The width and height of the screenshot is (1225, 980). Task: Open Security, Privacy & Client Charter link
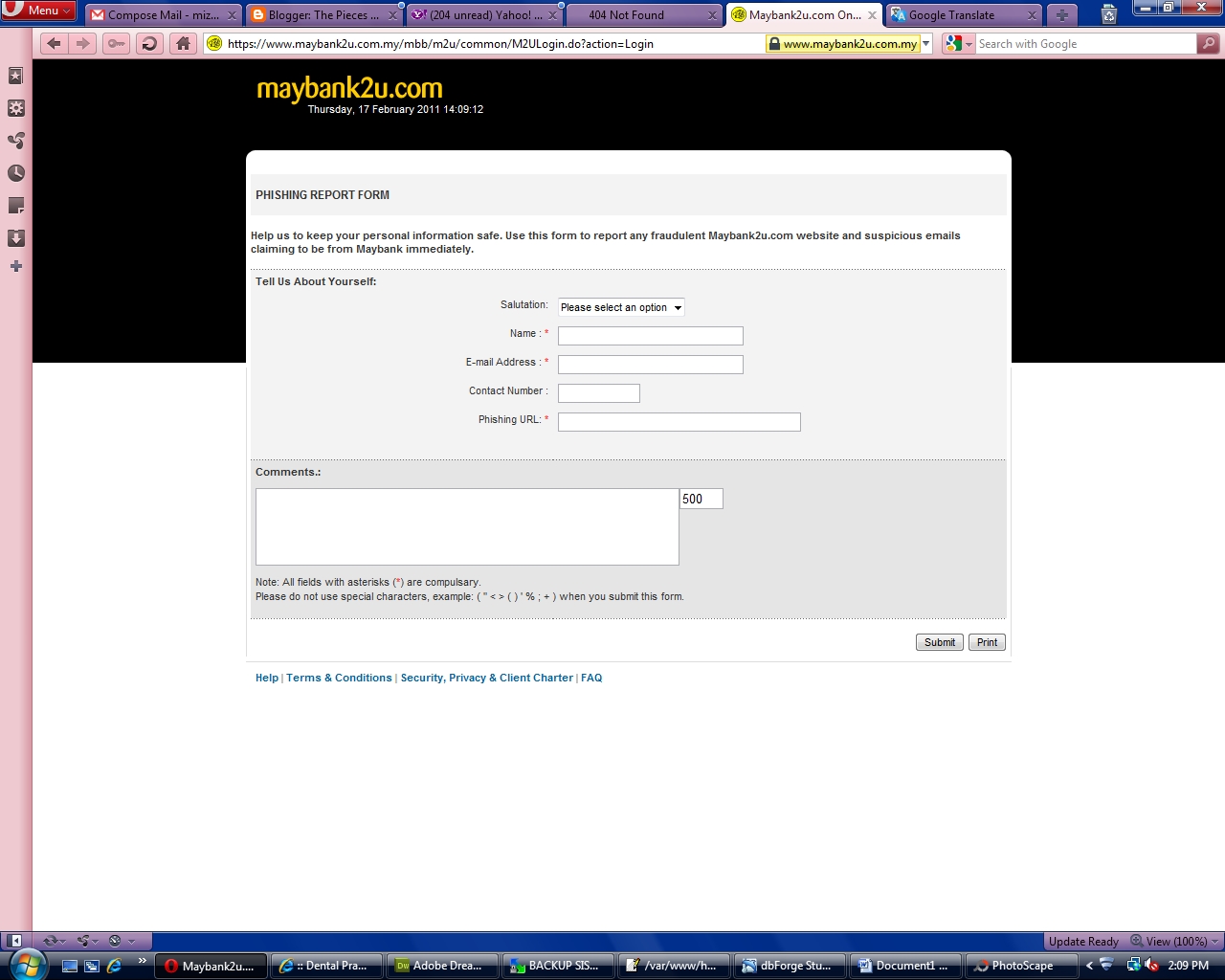[486, 678]
